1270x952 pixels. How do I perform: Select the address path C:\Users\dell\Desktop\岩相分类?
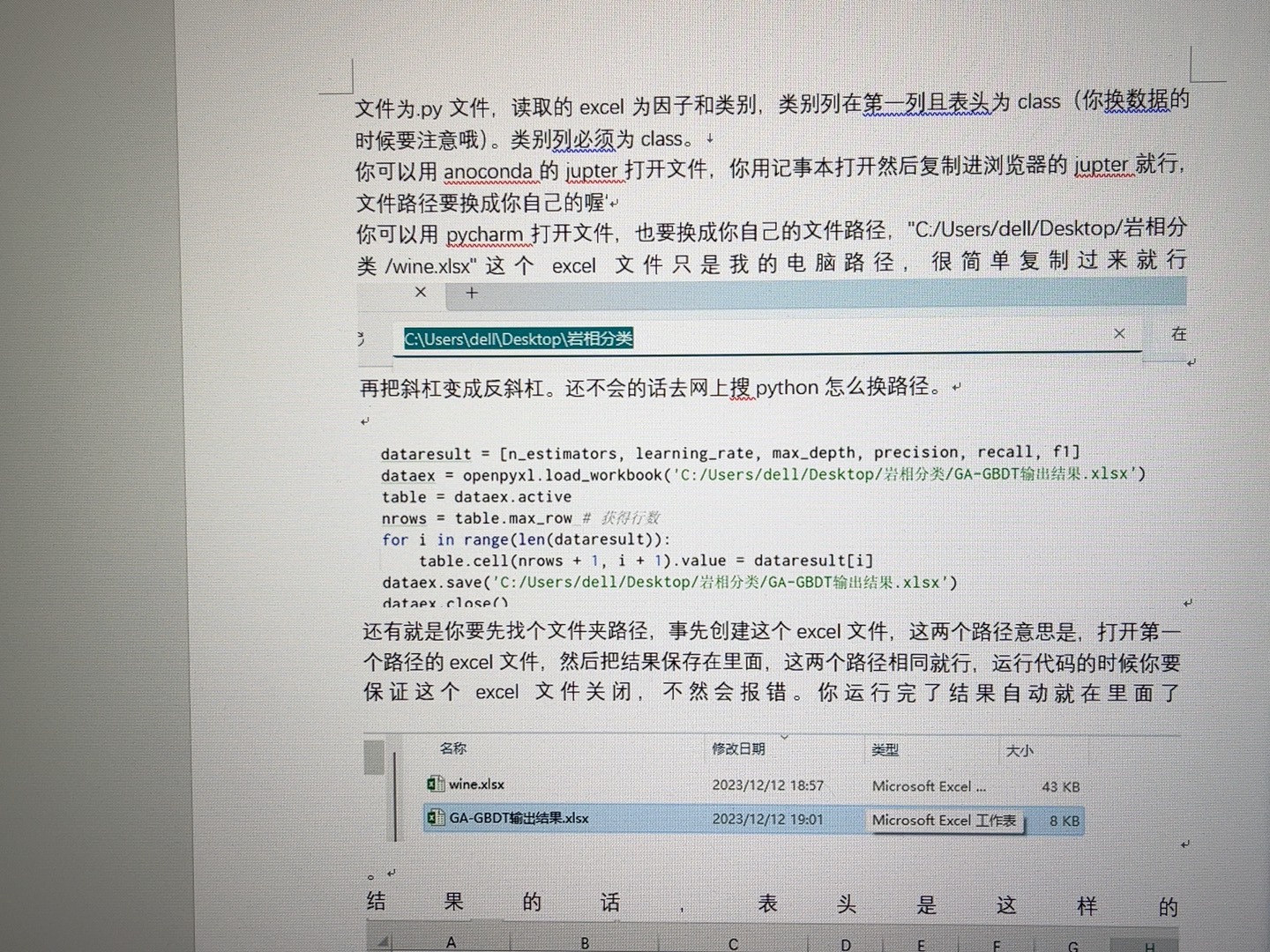518,338
